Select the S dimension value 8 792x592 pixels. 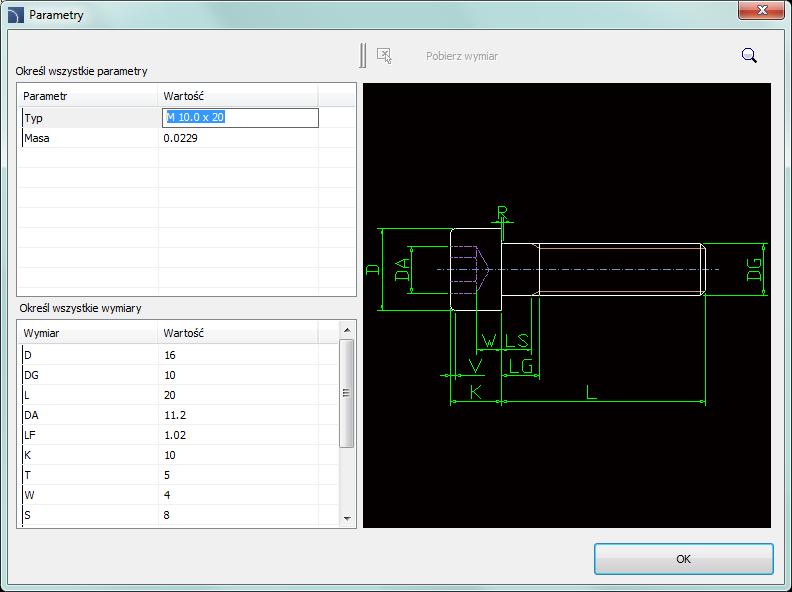point(167,515)
